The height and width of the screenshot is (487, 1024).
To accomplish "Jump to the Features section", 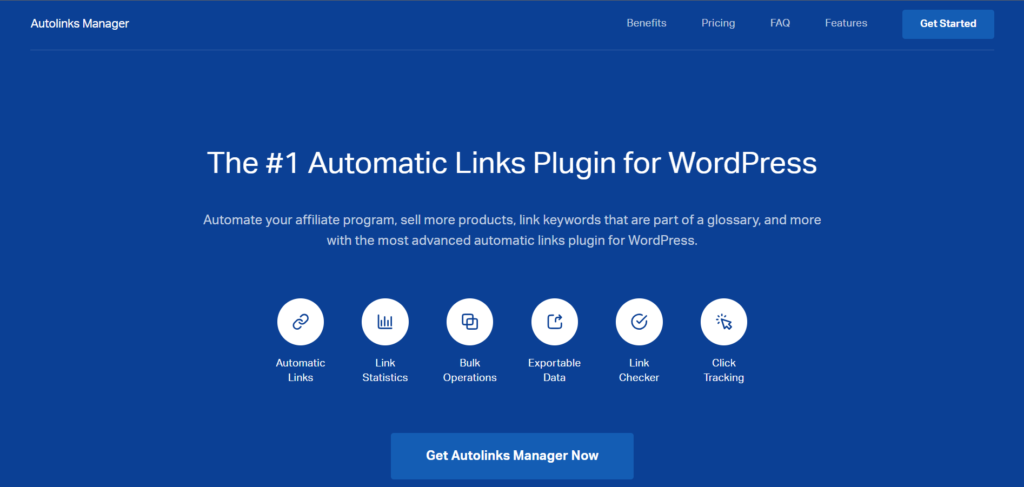I will (846, 23).
